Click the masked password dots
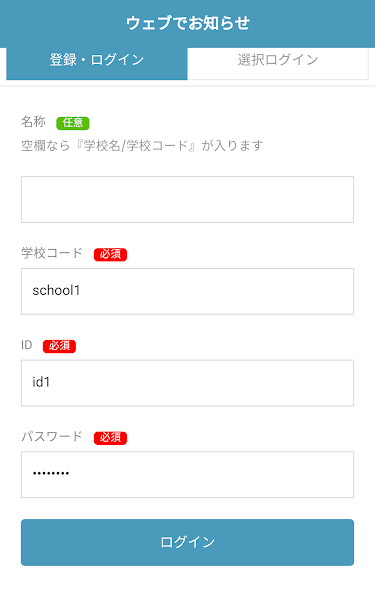This screenshot has width=375, height=592. click(51, 473)
